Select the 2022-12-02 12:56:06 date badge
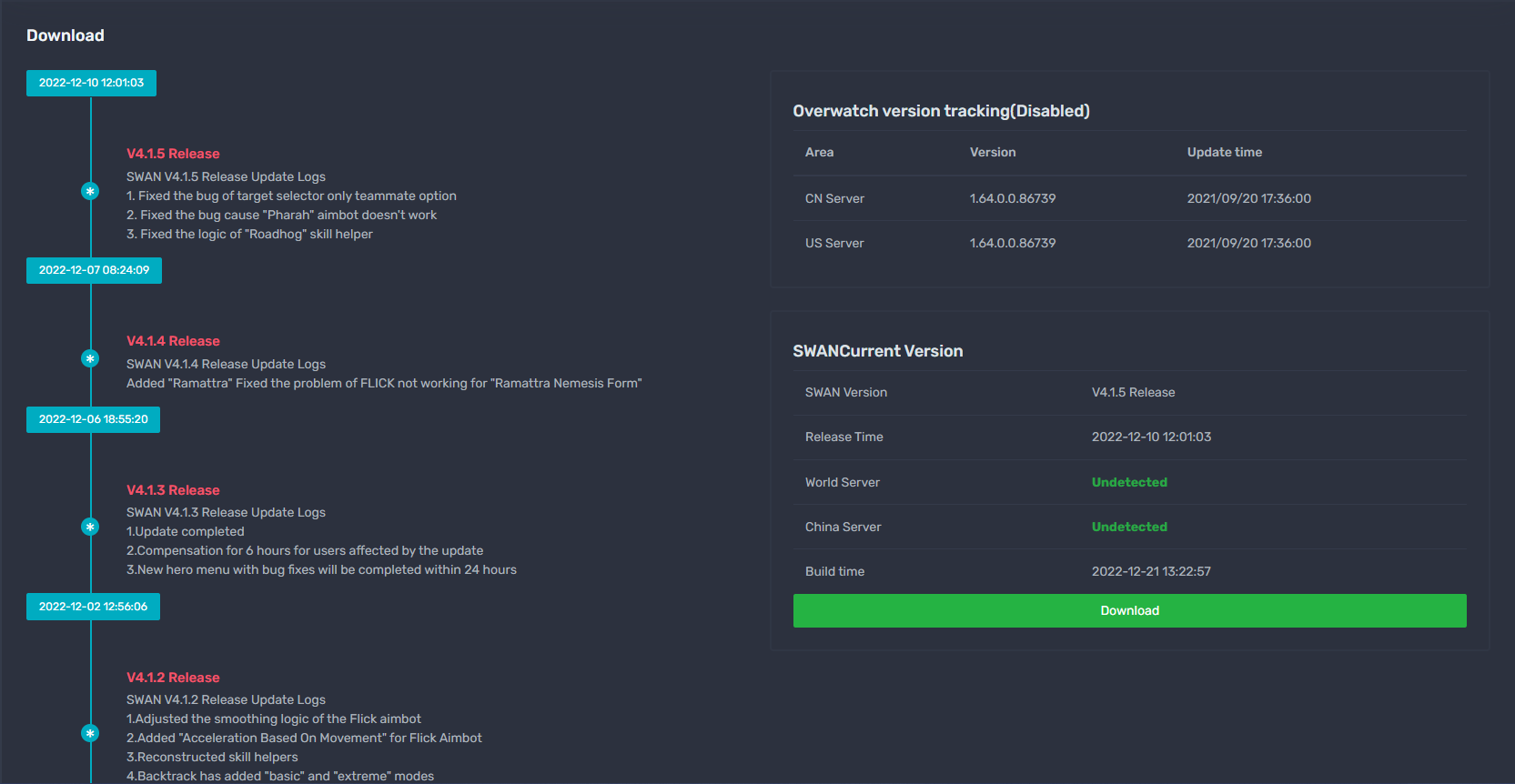Screen dimensions: 1515x784 (x=93, y=607)
